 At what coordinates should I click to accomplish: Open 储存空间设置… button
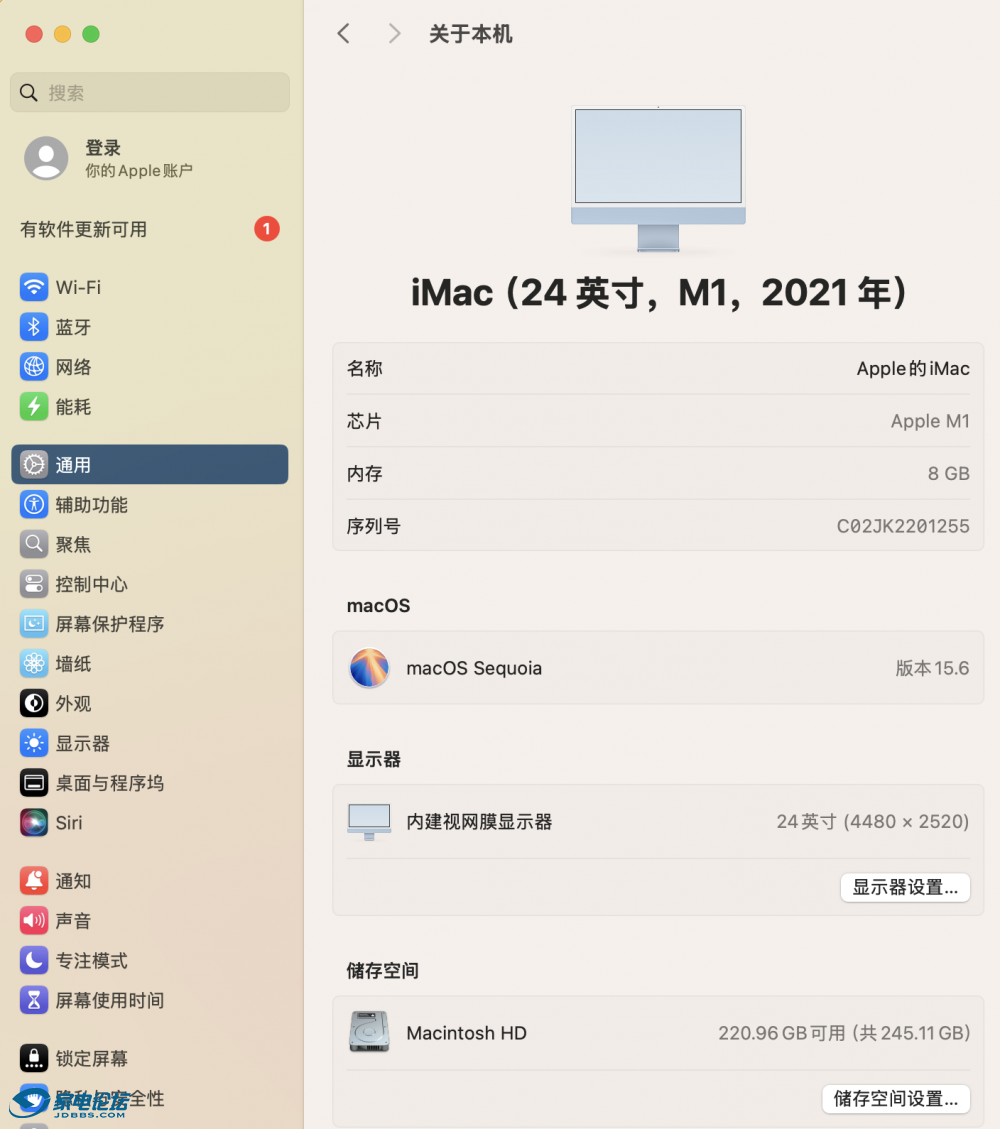pyautogui.click(x=896, y=1099)
